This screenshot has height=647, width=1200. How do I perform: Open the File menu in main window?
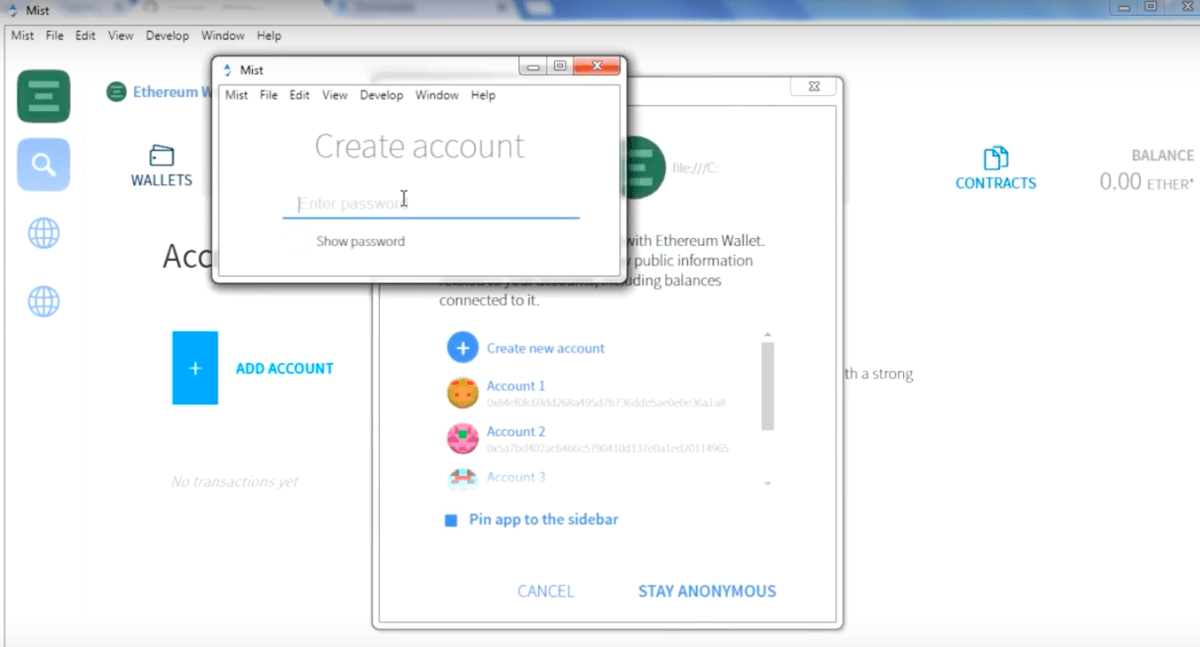tap(54, 35)
